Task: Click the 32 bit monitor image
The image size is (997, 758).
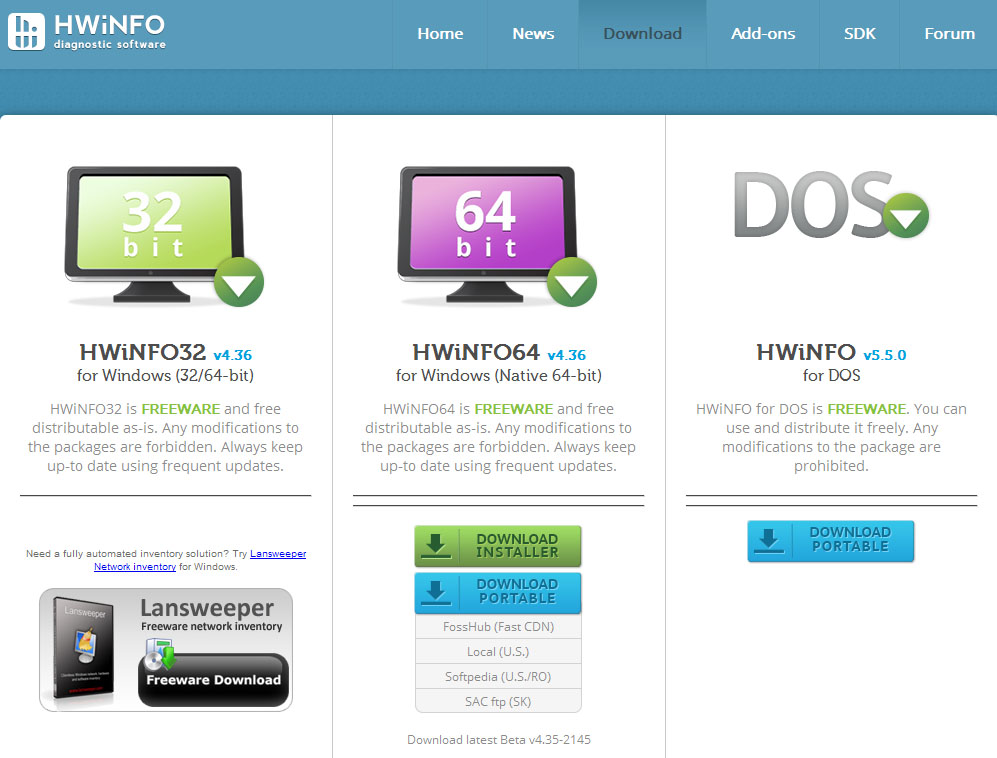Action: click(164, 236)
